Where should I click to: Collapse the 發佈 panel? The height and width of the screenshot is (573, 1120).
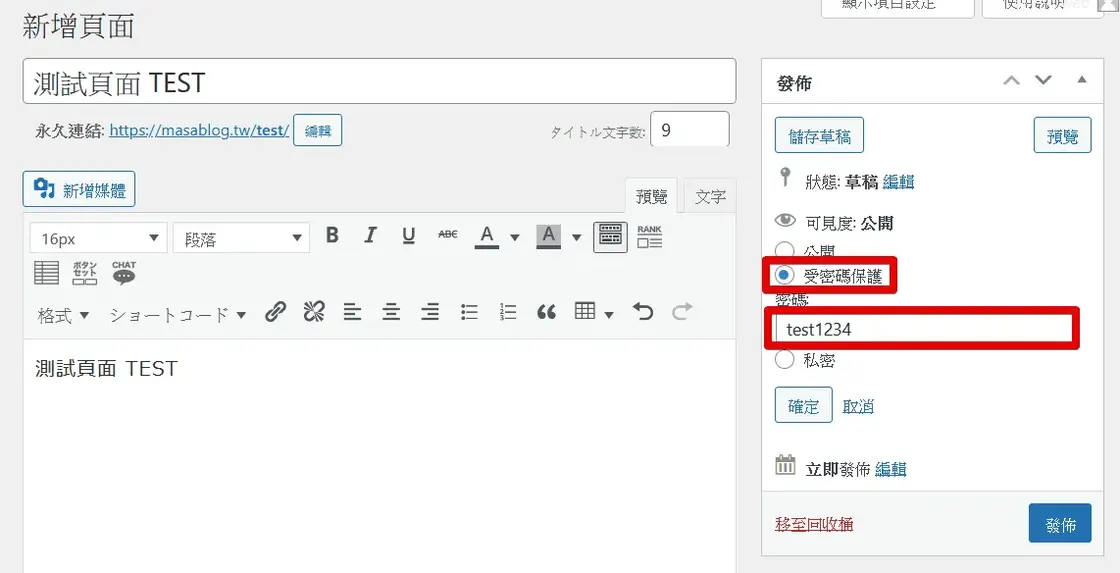[x=1082, y=80]
